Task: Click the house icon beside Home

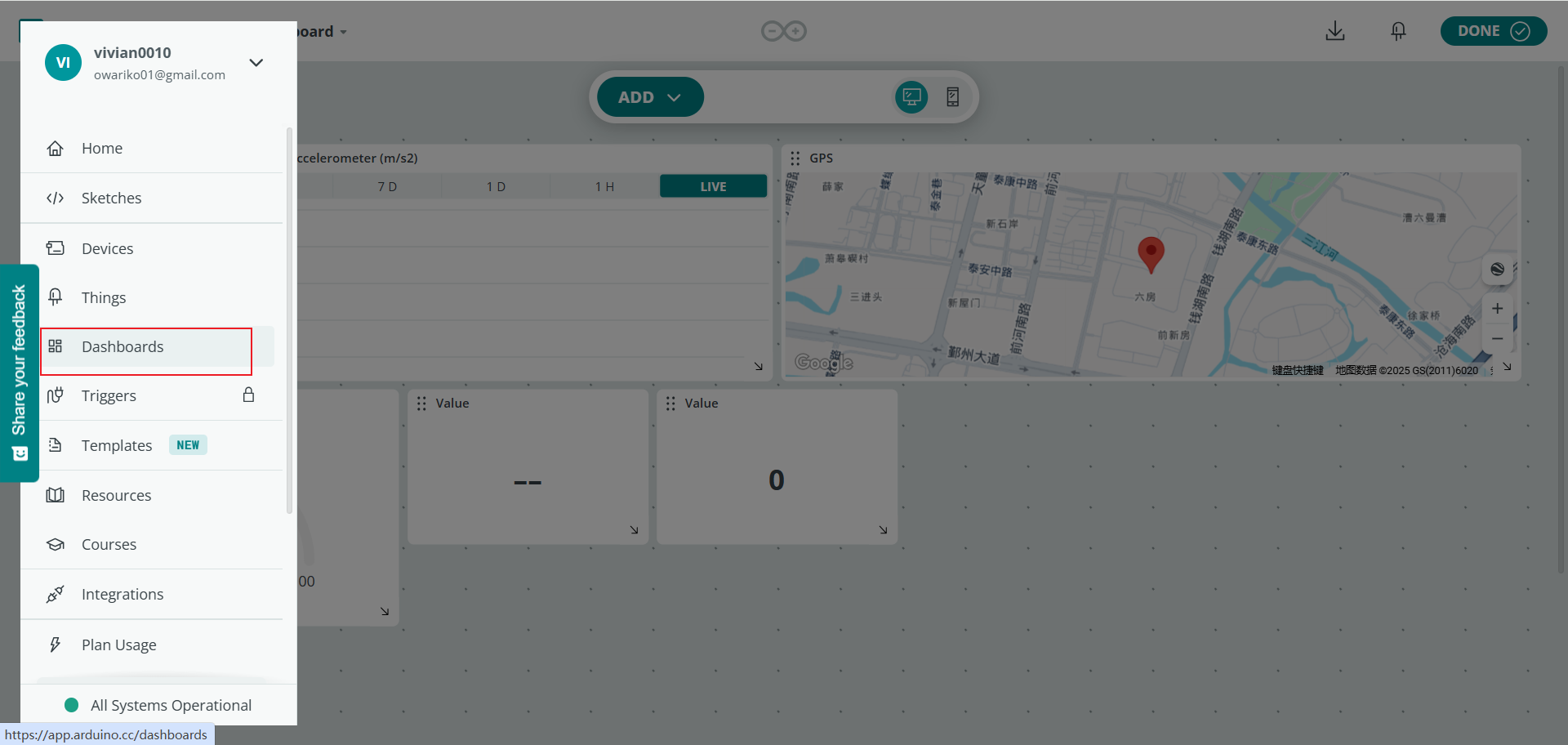Action: point(55,148)
